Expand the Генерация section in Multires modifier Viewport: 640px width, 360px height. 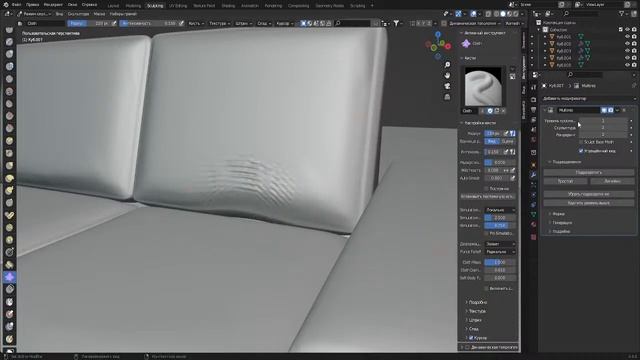point(562,222)
